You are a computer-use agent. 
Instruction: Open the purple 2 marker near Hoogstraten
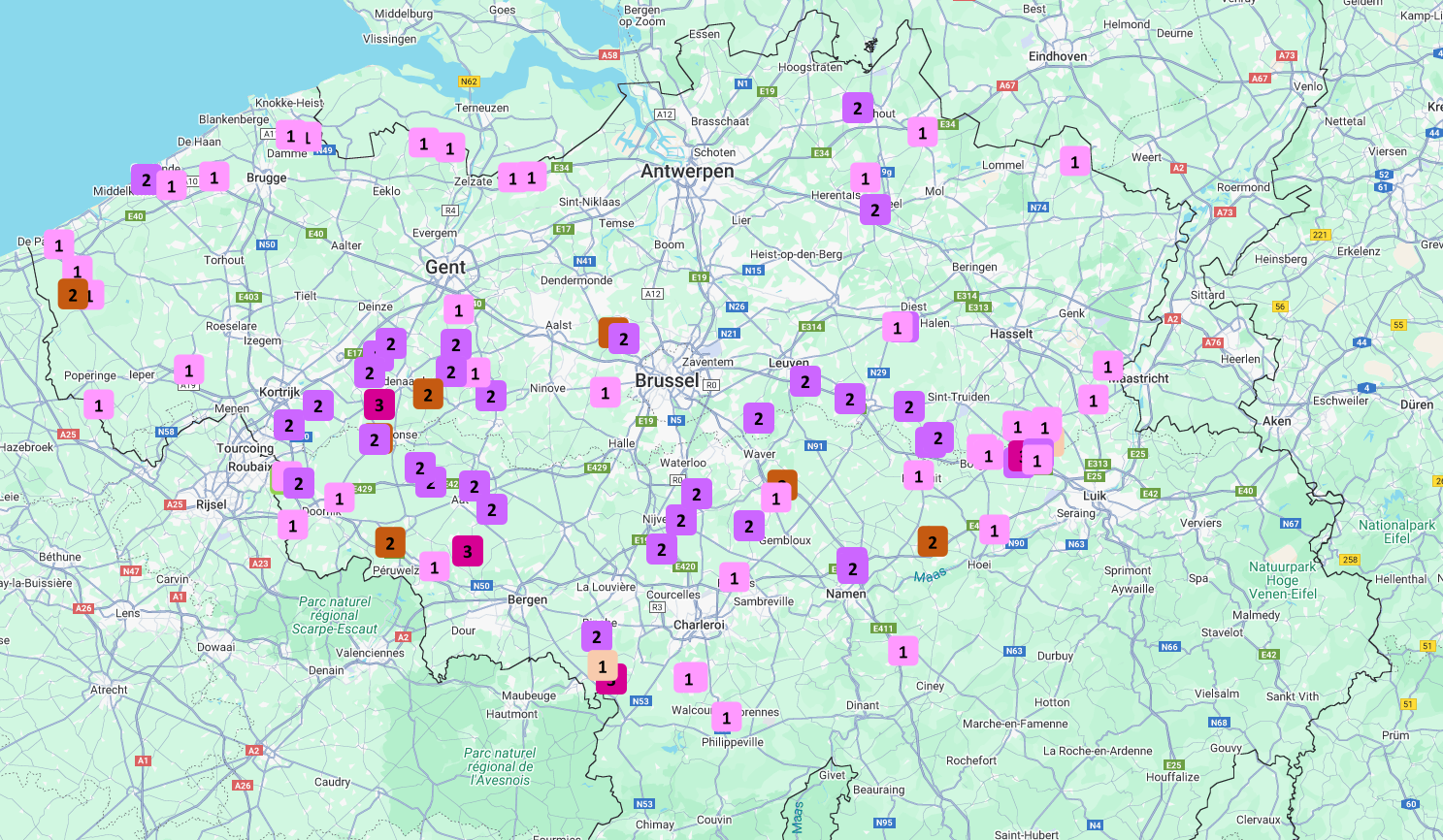tap(857, 108)
